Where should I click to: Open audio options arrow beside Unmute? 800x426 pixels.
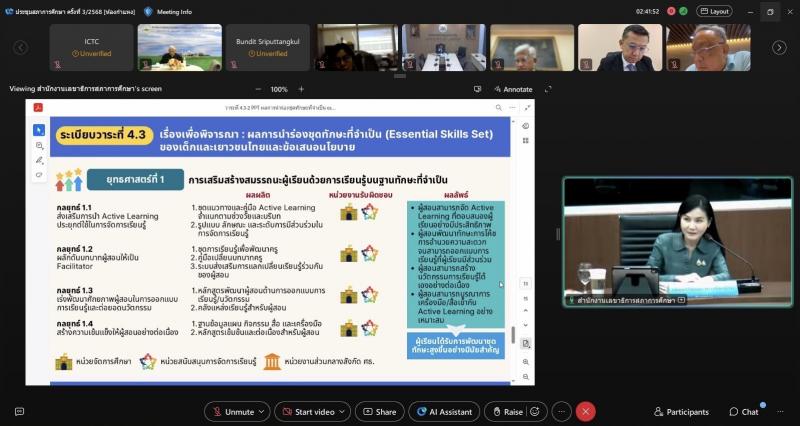tap(262, 411)
